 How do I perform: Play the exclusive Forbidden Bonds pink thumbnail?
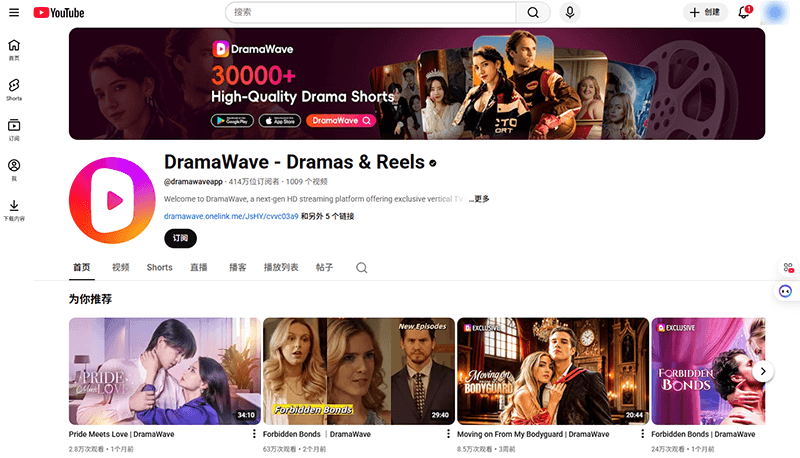click(708, 371)
